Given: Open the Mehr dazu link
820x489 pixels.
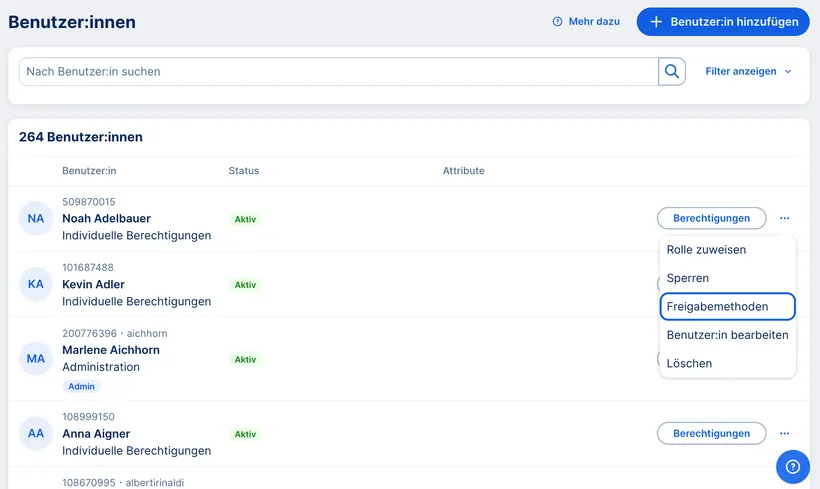Looking at the screenshot, I should (586, 22).
